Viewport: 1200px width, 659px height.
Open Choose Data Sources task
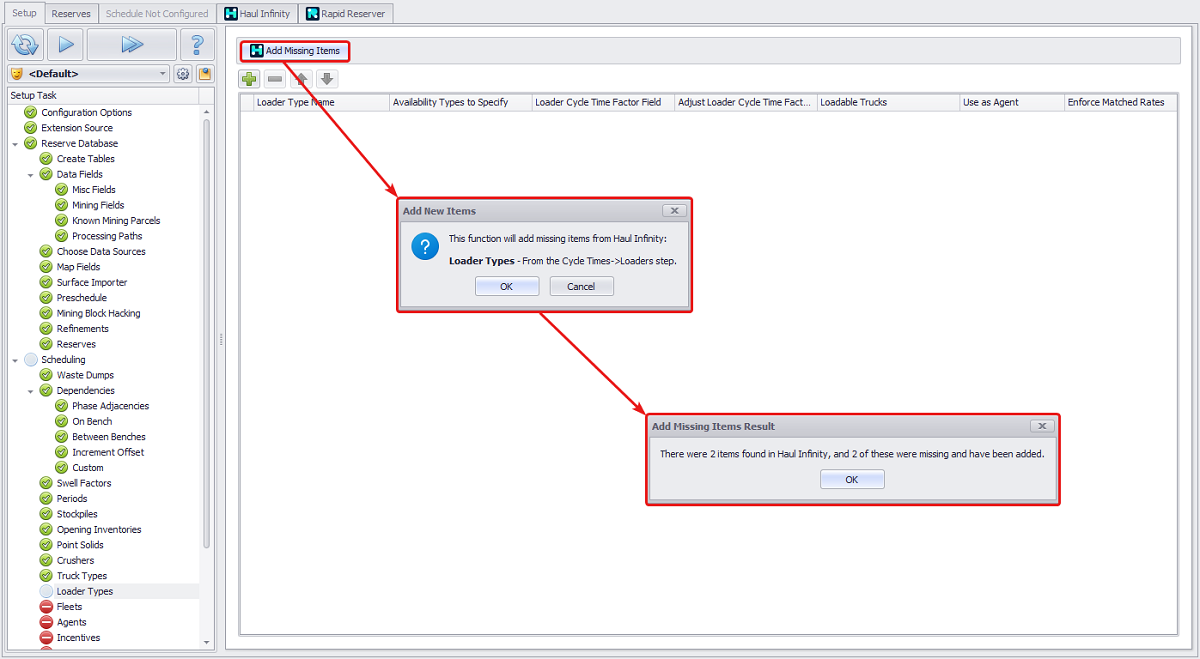[101, 252]
